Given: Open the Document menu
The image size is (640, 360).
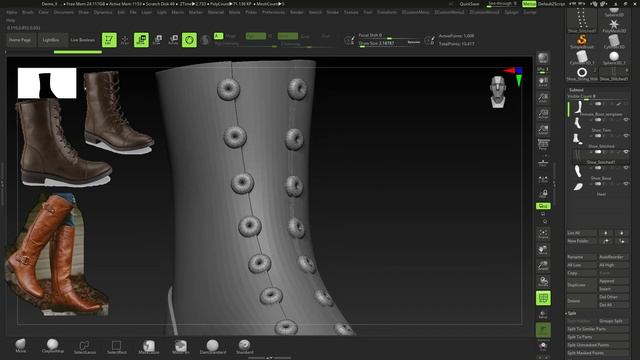Looking at the screenshot, I should coord(64,12).
